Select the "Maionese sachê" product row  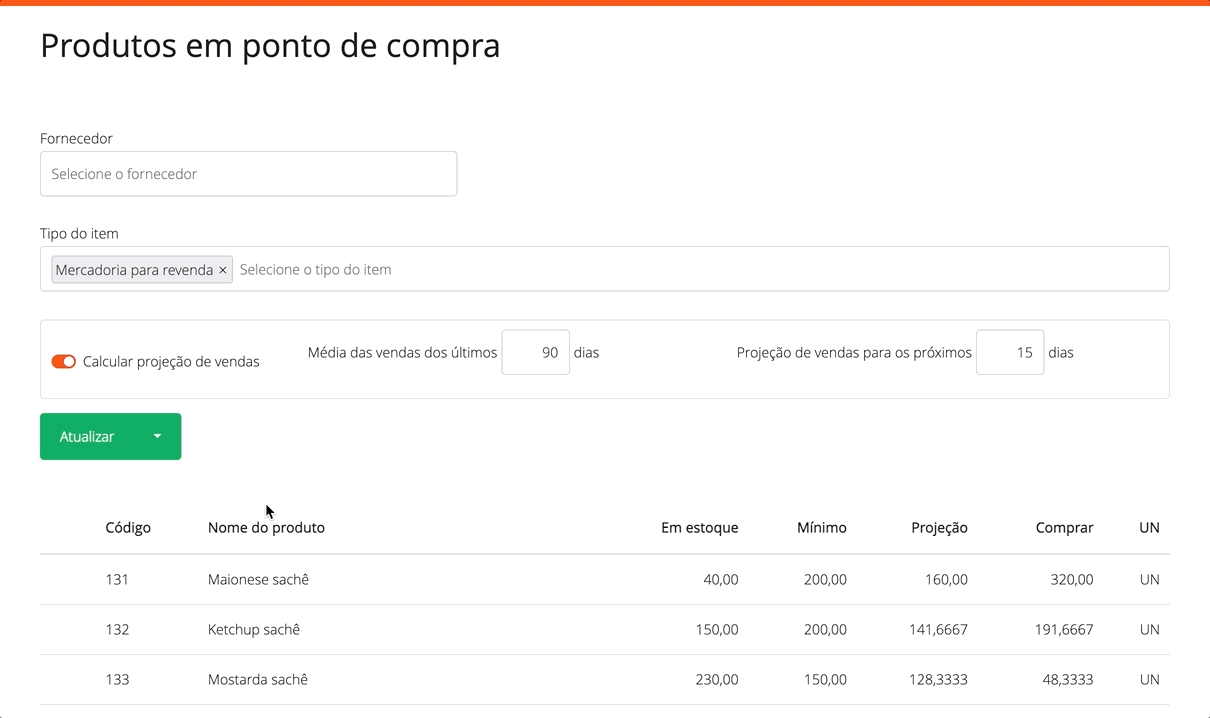tap(260, 579)
